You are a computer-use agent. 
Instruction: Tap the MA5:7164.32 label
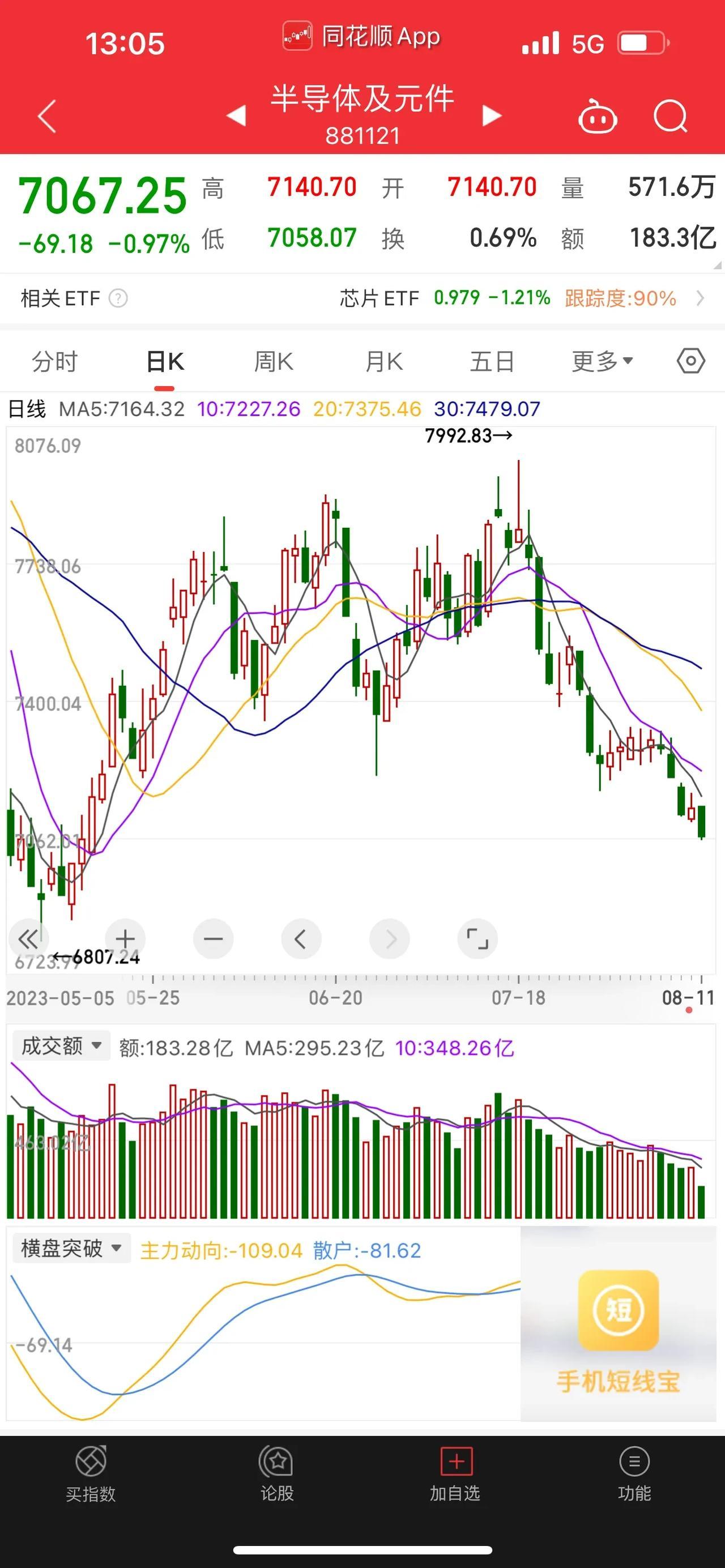(x=121, y=408)
